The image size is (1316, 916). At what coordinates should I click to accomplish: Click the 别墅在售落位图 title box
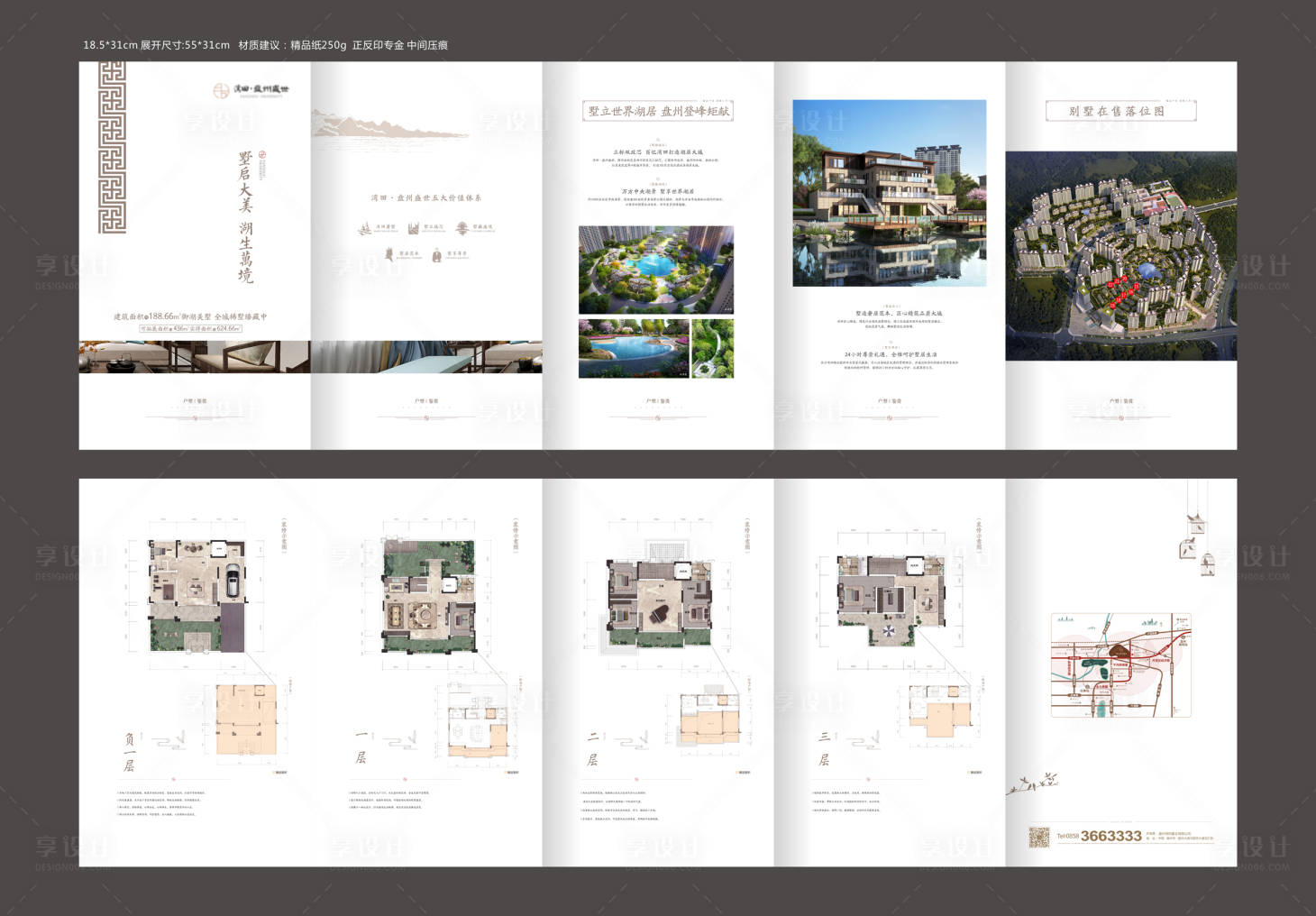1120,111
